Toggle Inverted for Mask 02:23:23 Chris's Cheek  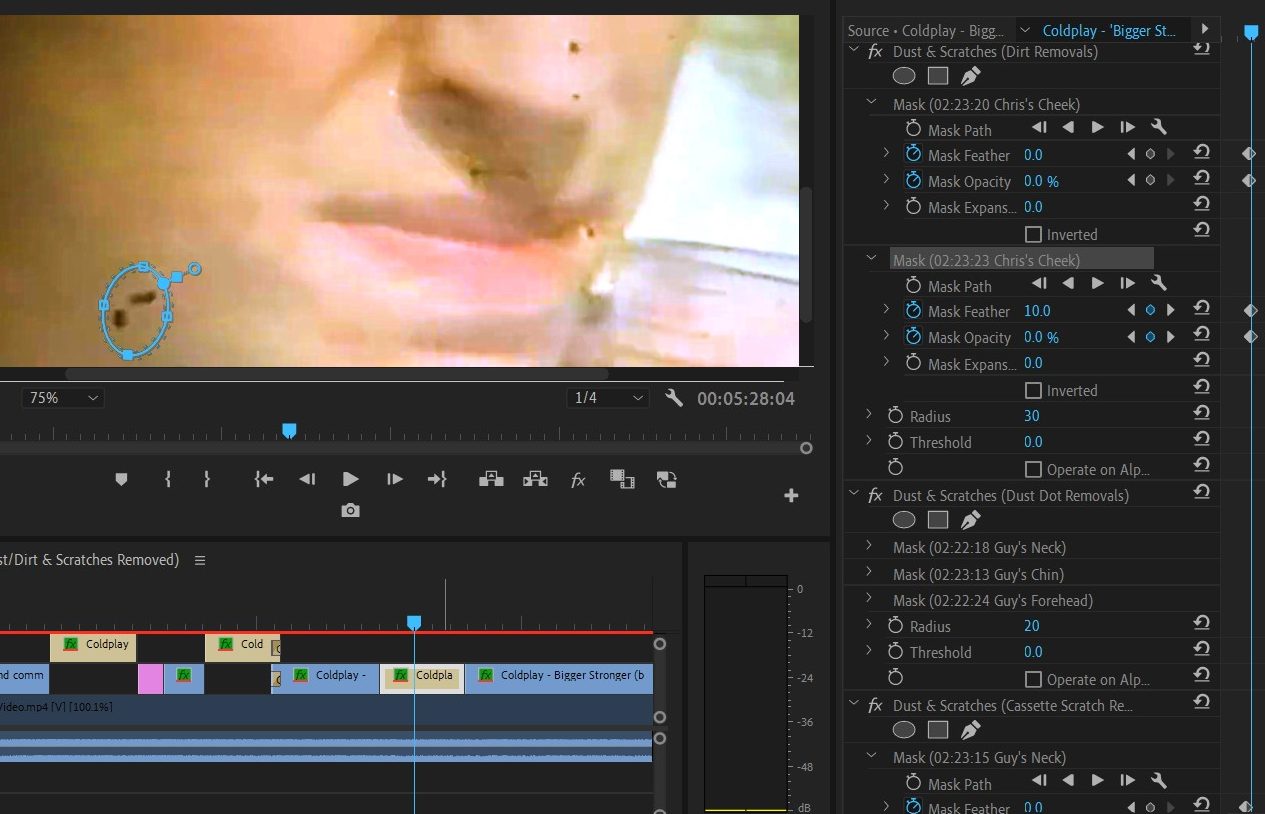[x=1034, y=390]
